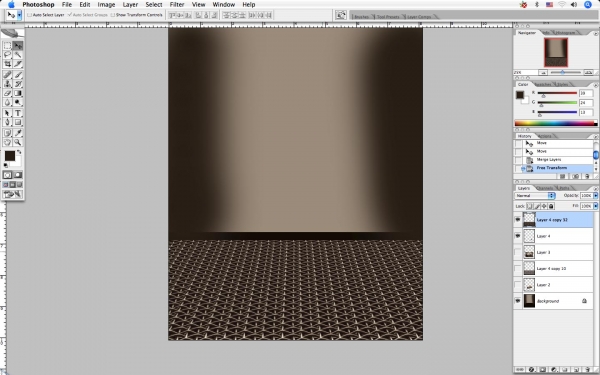Select the Type tool

point(18,113)
